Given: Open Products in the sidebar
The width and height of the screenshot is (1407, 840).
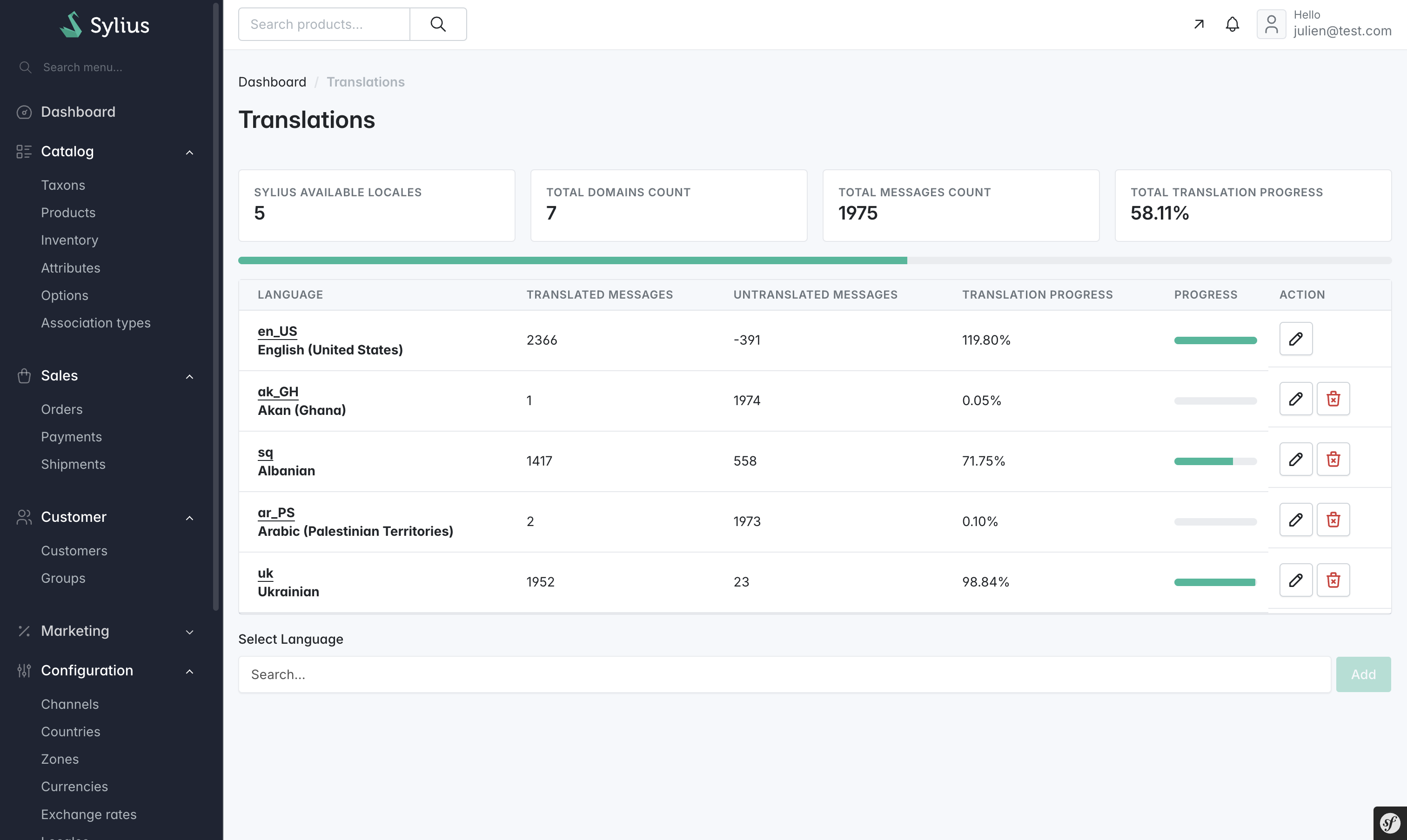Looking at the screenshot, I should tap(68, 213).
